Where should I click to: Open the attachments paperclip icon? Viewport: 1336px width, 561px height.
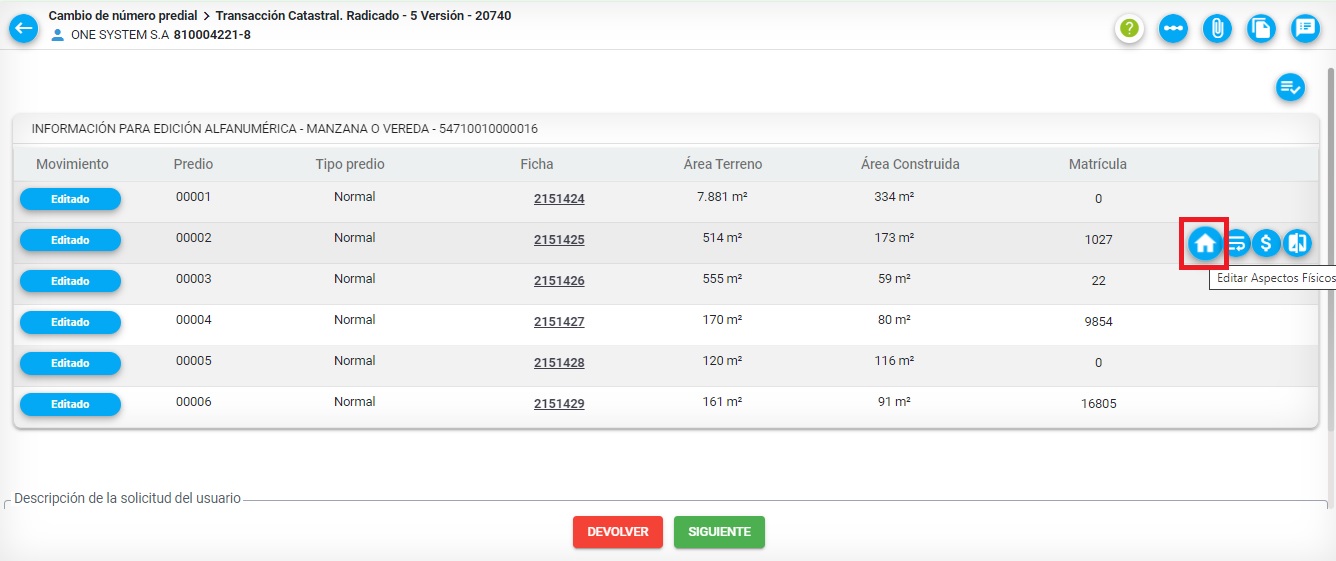[1217, 28]
